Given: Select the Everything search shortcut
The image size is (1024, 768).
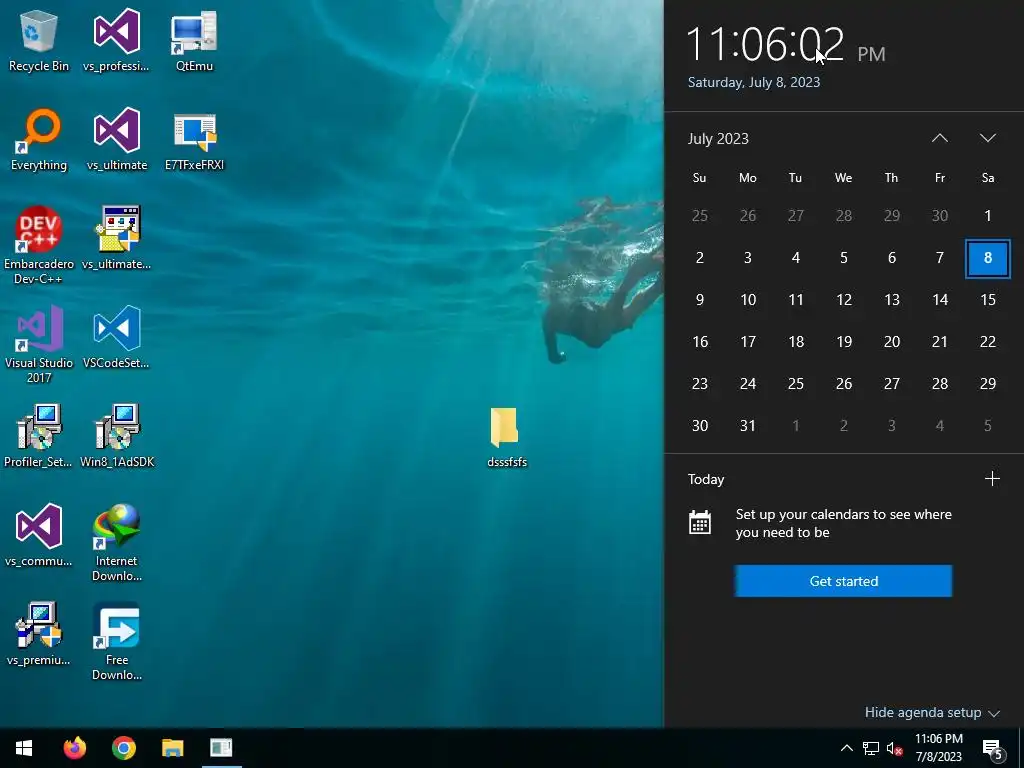Looking at the screenshot, I should click(39, 140).
